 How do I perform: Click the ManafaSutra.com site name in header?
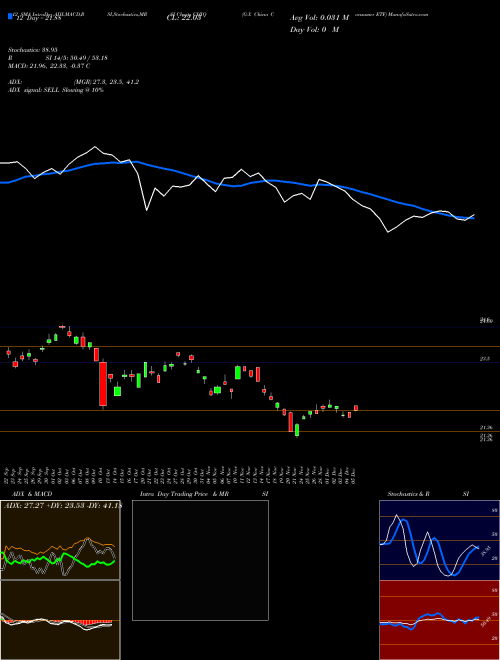[x=408, y=14]
